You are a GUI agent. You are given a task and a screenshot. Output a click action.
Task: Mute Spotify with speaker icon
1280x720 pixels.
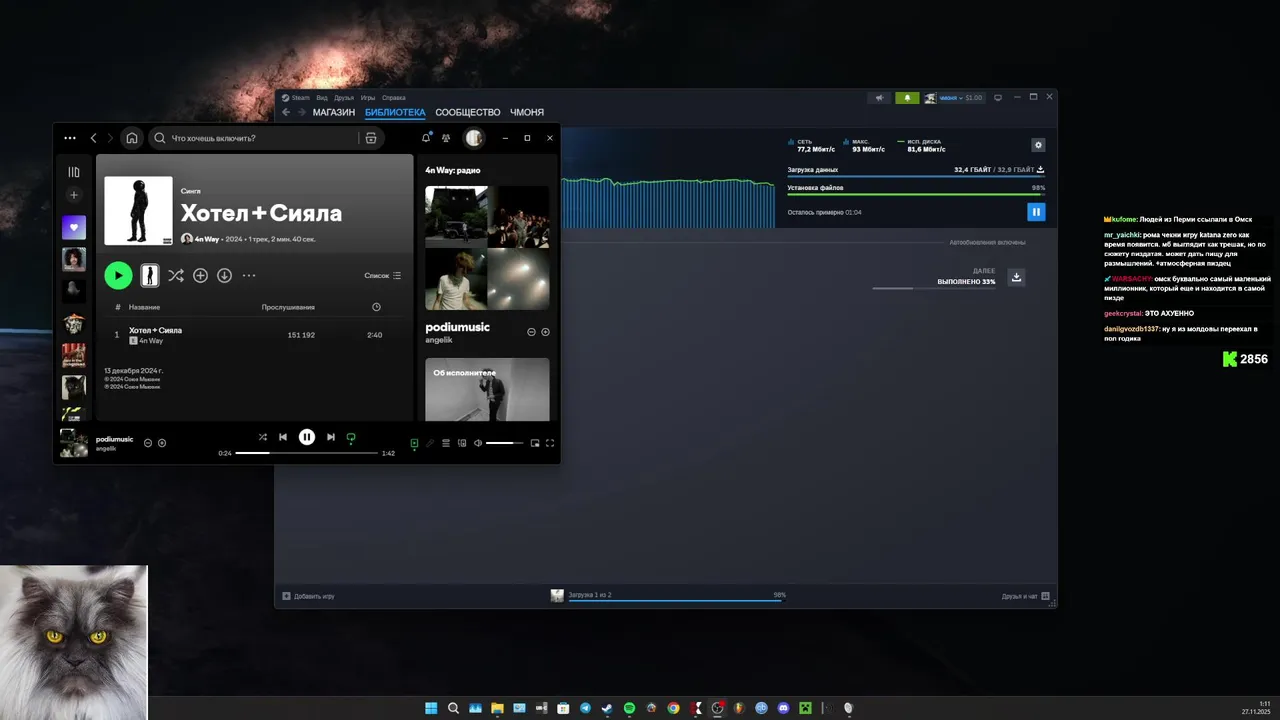[x=478, y=443]
